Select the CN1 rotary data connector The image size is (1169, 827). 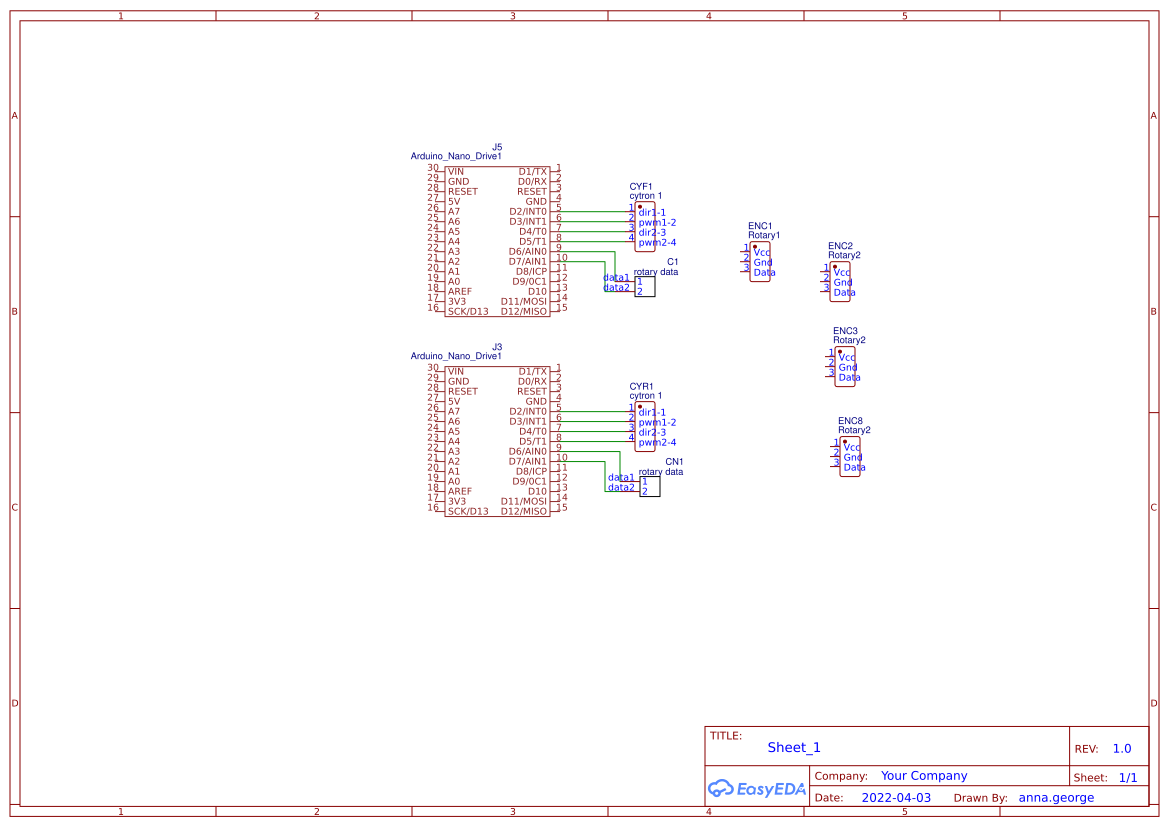[648, 486]
